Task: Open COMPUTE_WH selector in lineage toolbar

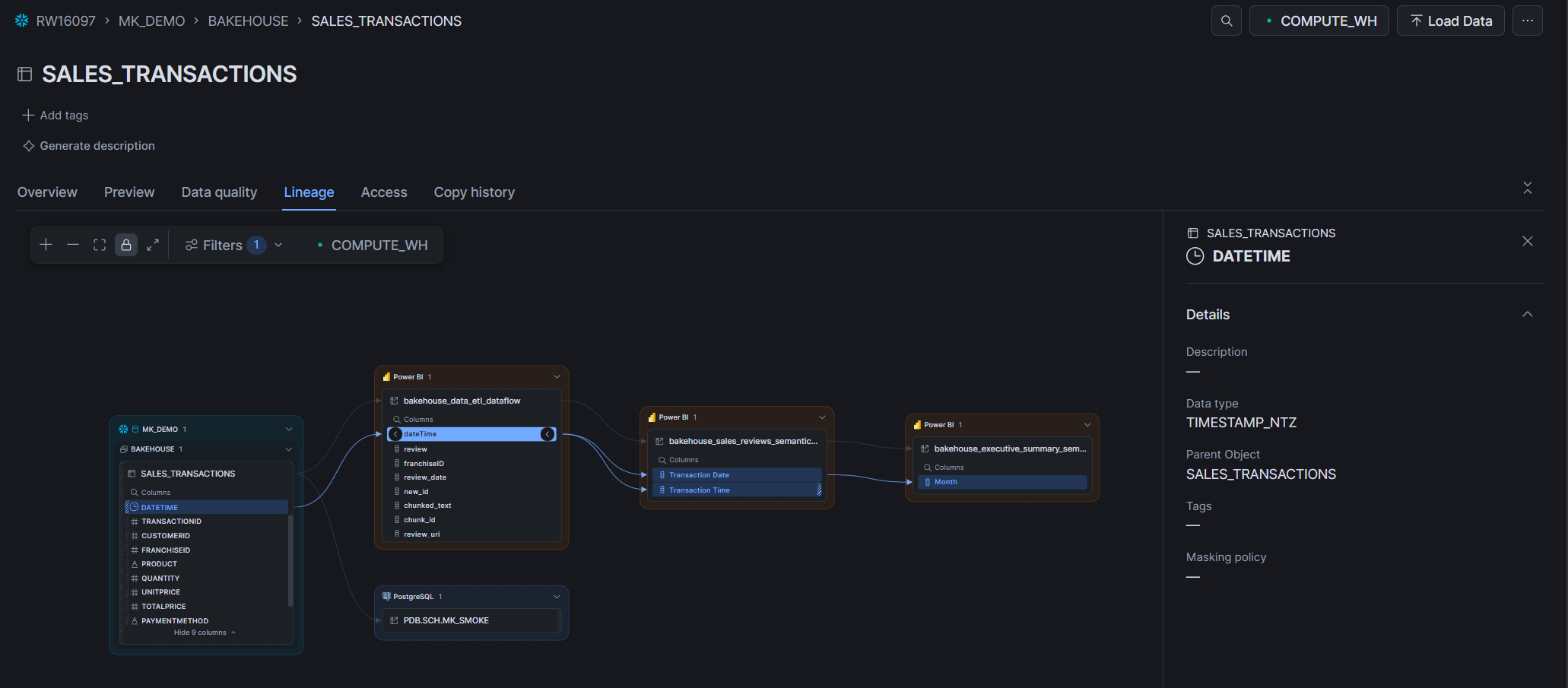Action: click(373, 245)
